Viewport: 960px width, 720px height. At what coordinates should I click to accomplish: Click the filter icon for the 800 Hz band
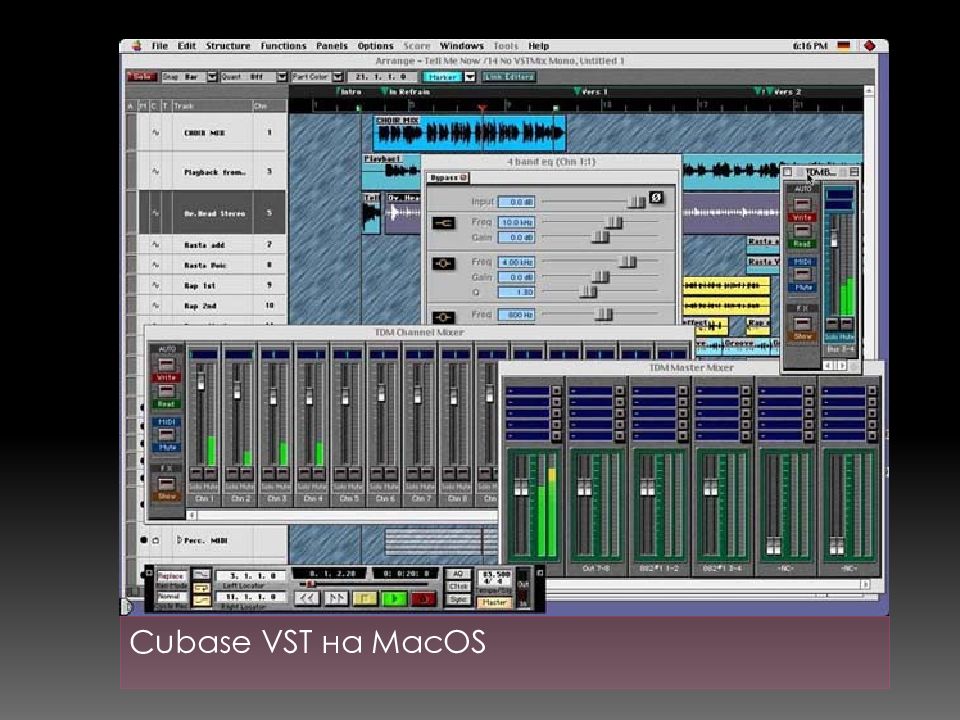pyautogui.click(x=444, y=317)
